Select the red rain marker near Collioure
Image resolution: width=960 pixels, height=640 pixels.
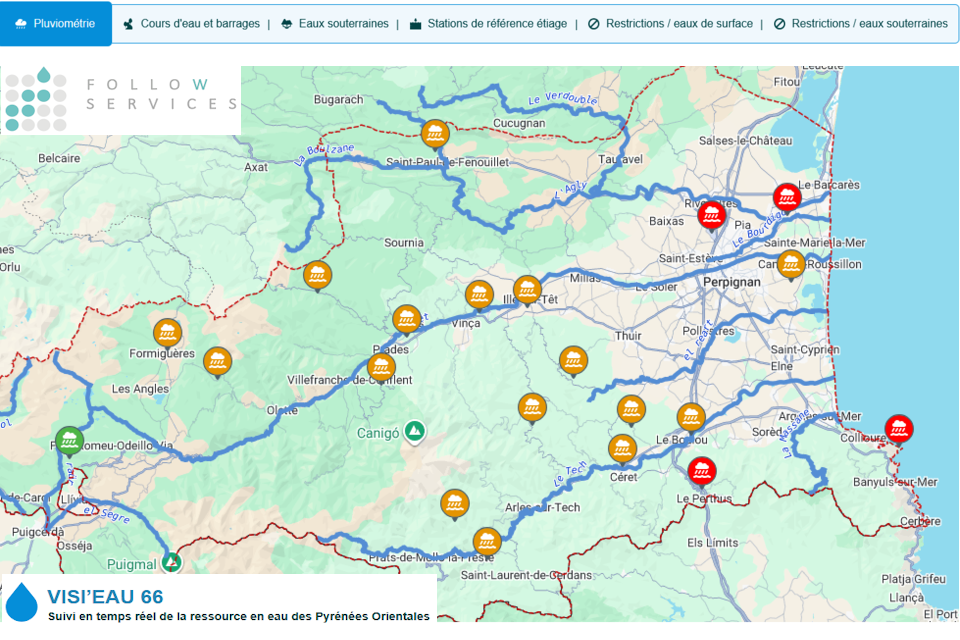point(899,429)
